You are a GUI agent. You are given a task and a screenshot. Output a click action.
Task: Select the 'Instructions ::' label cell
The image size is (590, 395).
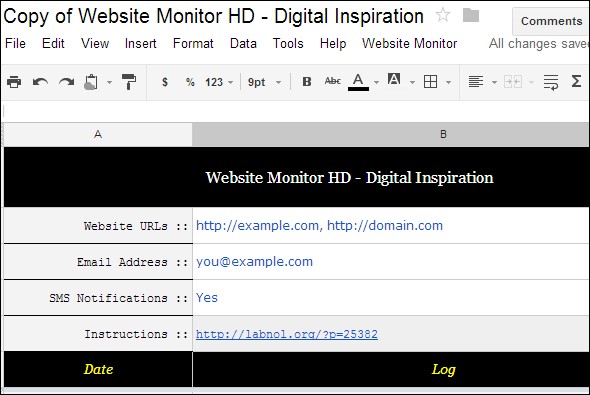click(x=98, y=334)
